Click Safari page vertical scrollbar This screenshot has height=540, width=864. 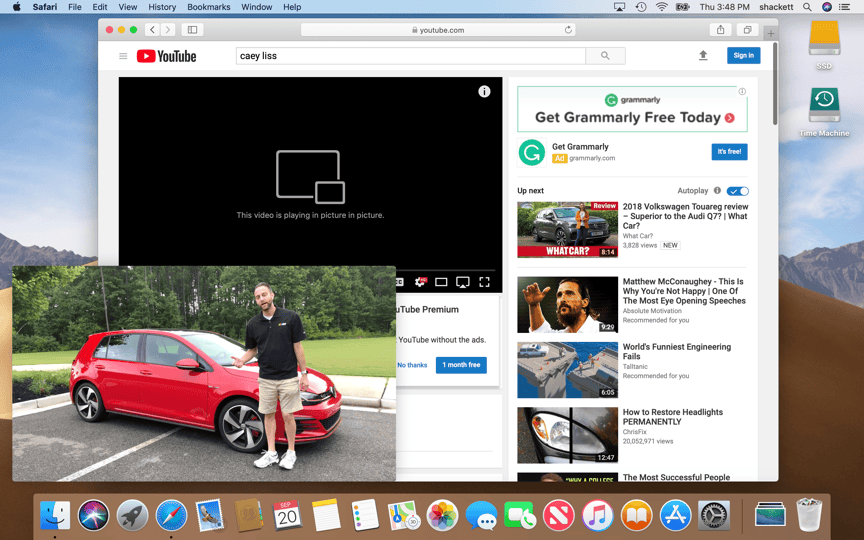click(x=775, y=84)
